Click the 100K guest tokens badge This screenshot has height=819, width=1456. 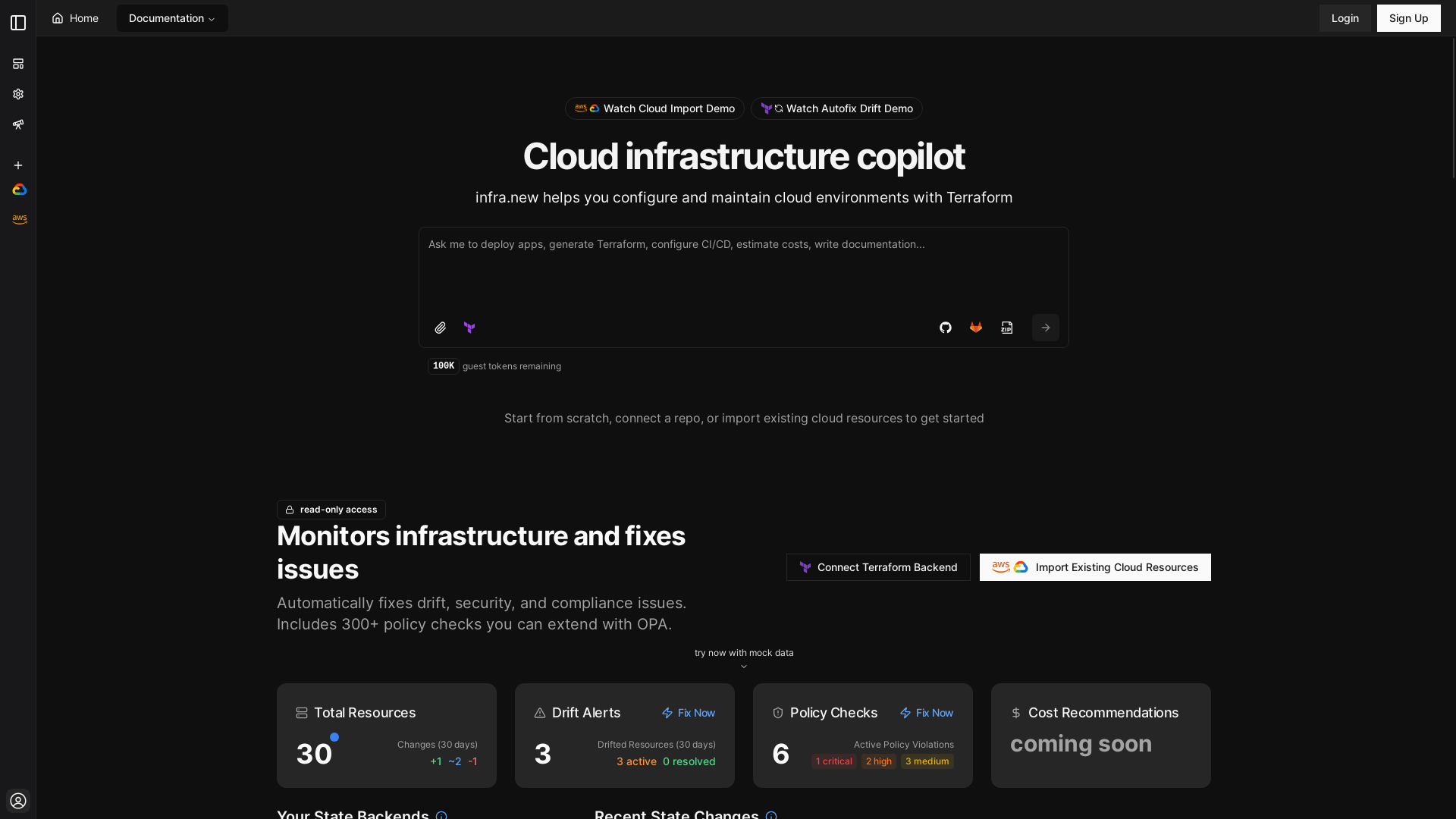click(444, 366)
